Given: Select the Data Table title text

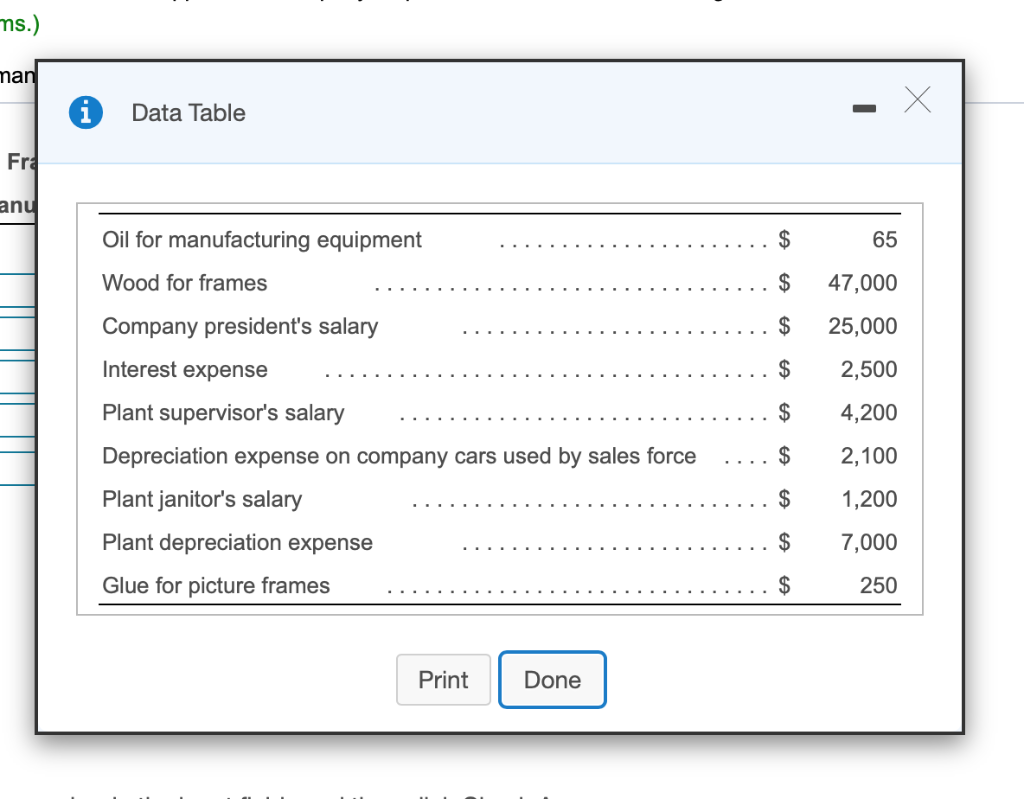Looking at the screenshot, I should coord(189,113).
